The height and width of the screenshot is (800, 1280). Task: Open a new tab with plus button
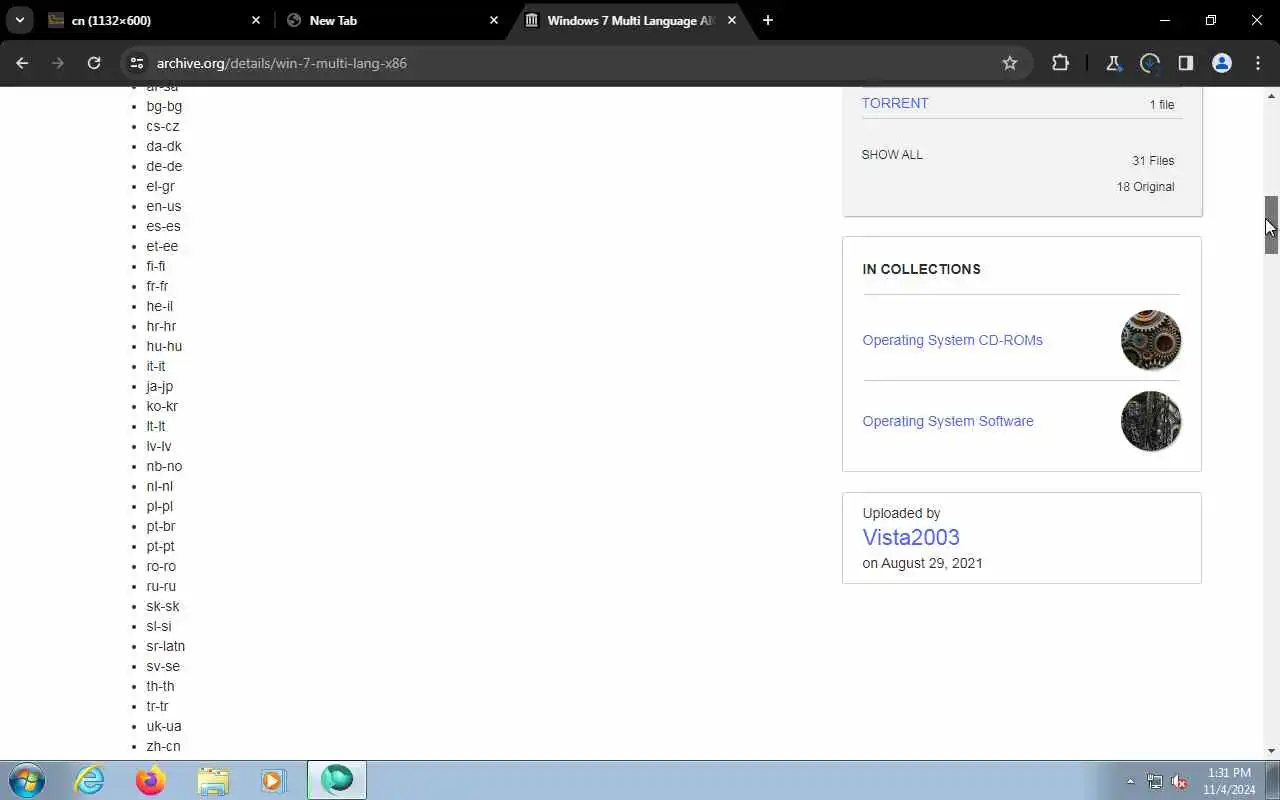[x=767, y=20]
